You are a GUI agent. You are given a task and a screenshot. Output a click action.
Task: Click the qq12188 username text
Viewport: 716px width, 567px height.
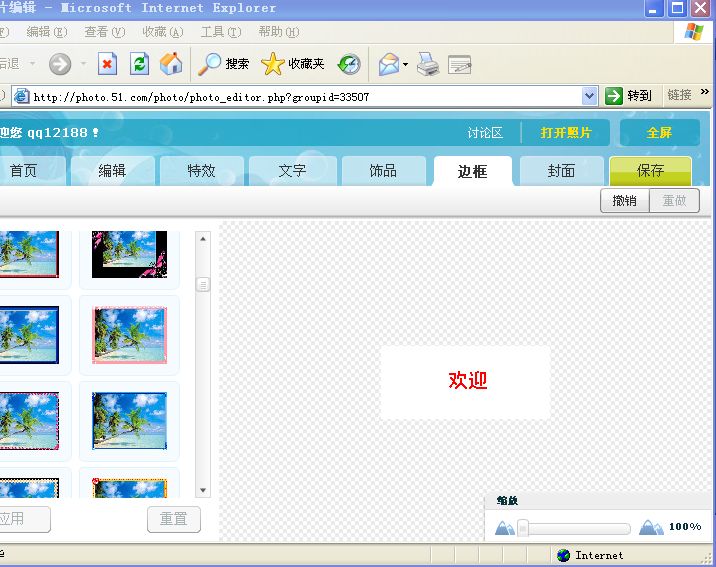(x=57, y=133)
